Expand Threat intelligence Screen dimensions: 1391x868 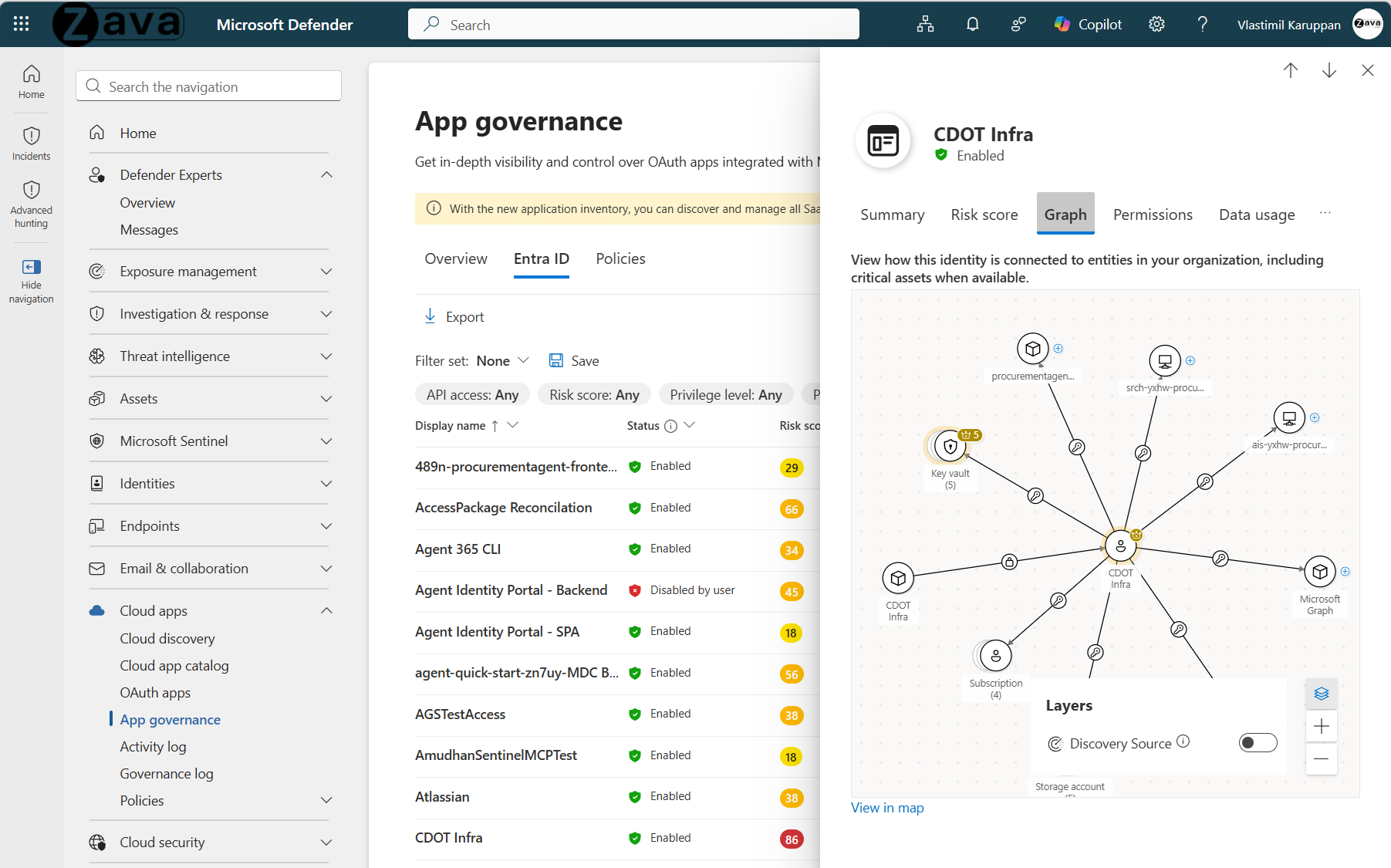[x=326, y=356]
